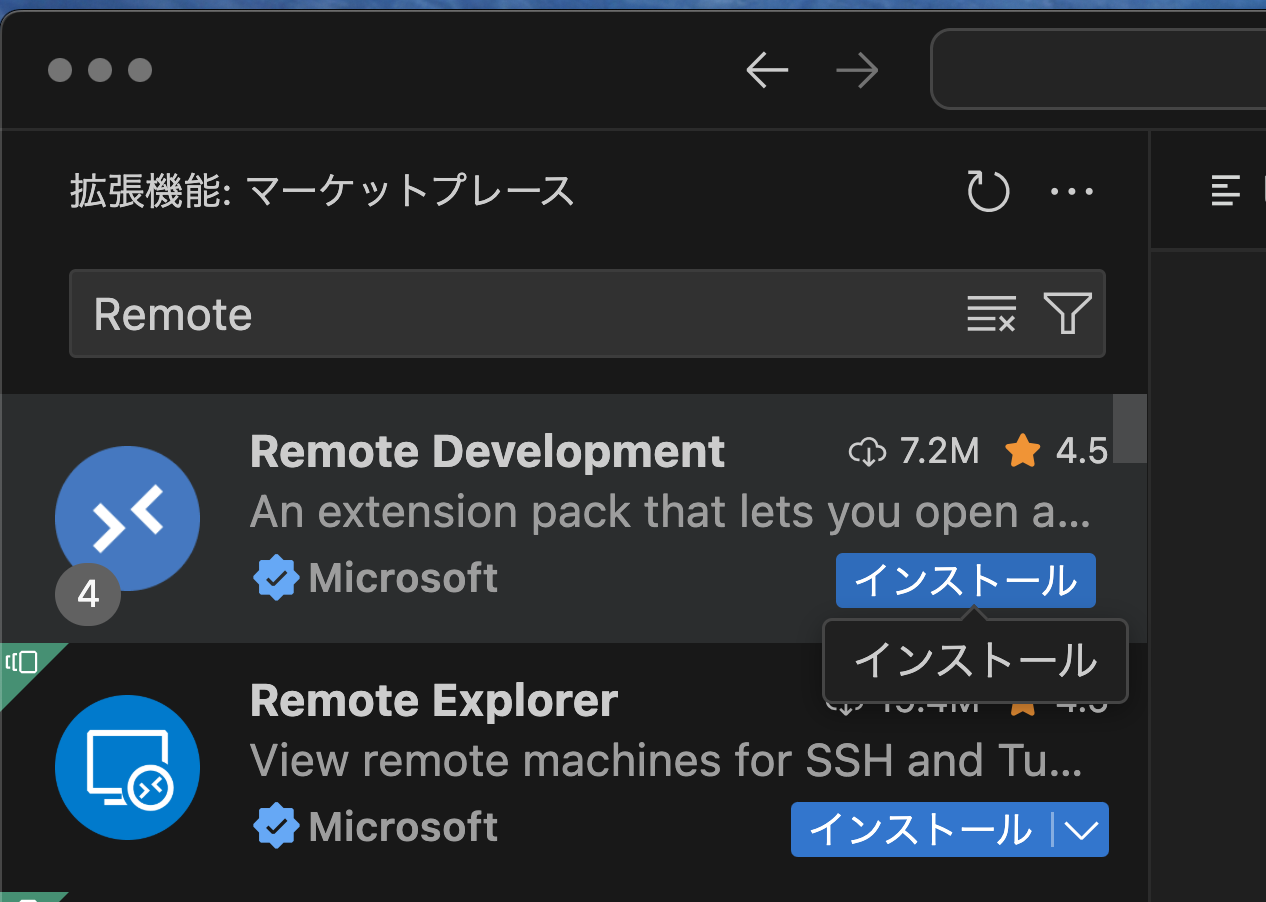1266x902 pixels.
Task: Go forward with the right arrow
Action: coord(857,70)
